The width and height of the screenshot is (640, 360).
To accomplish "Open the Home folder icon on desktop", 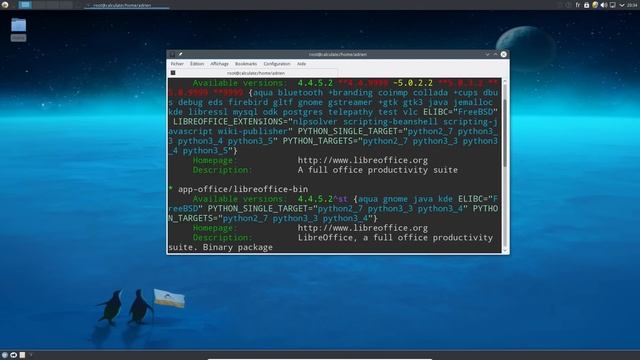I will [x=18, y=29].
